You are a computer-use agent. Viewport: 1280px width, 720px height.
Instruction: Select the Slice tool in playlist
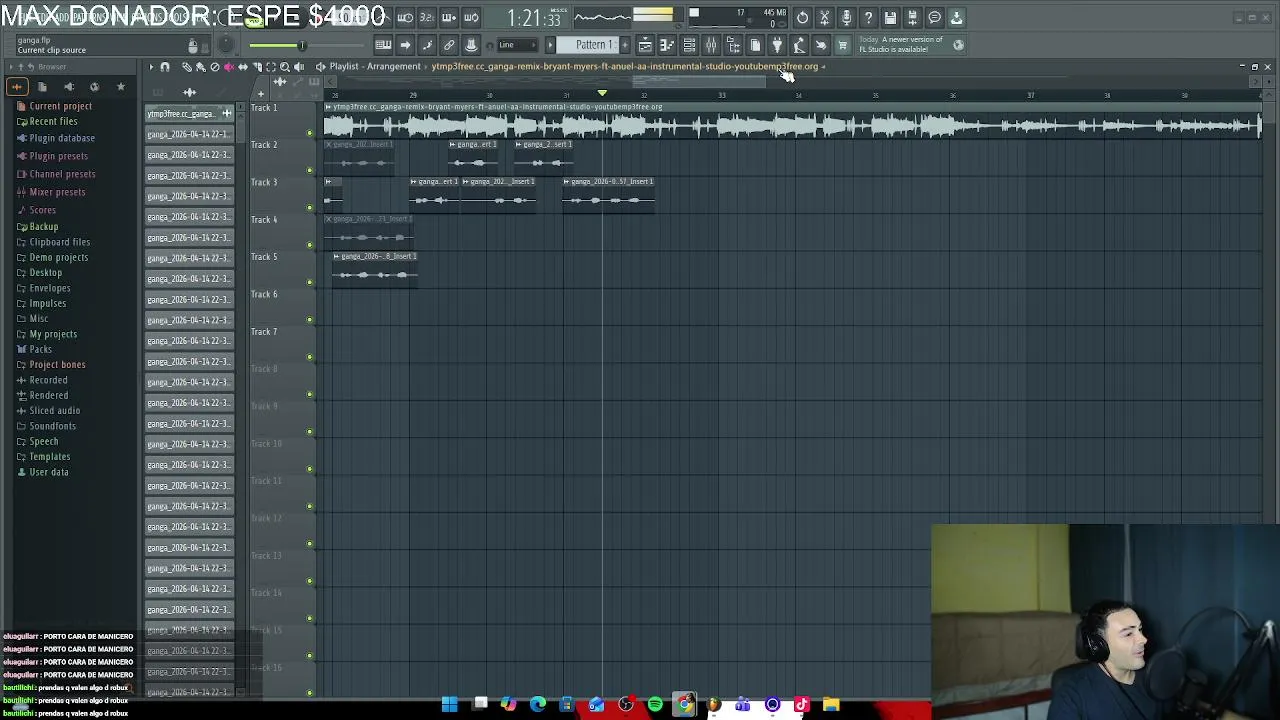click(x=257, y=67)
